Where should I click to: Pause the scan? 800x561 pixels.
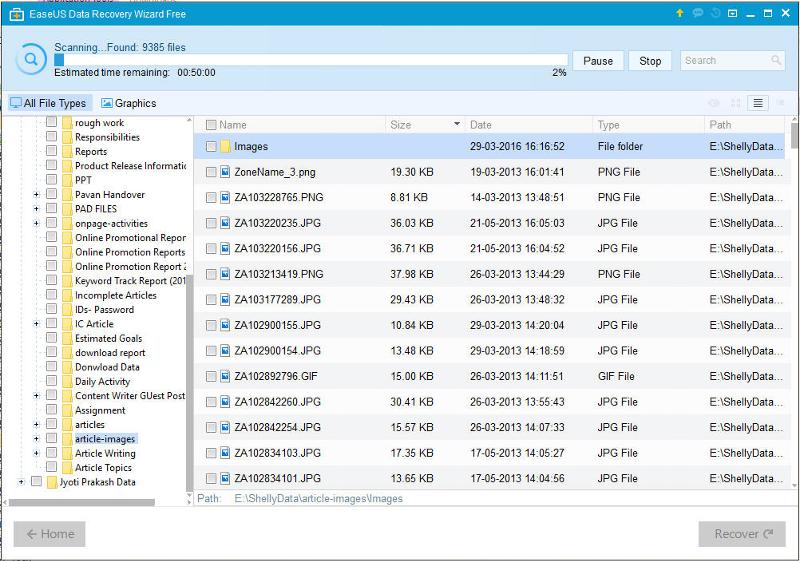click(598, 61)
